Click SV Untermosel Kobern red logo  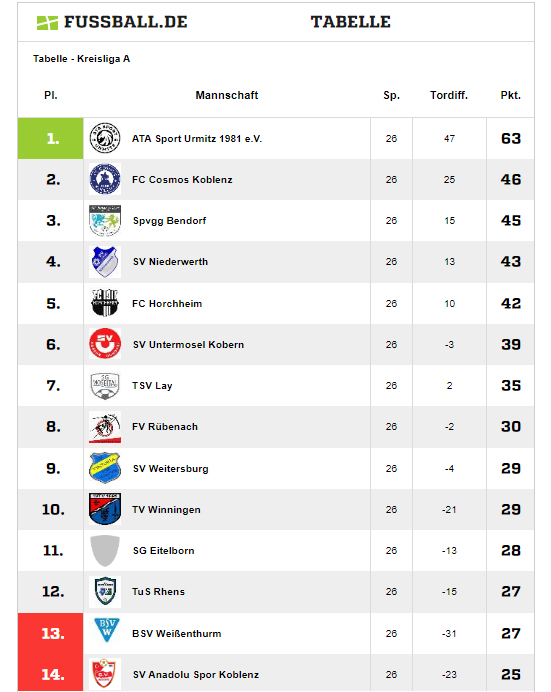coord(105,344)
